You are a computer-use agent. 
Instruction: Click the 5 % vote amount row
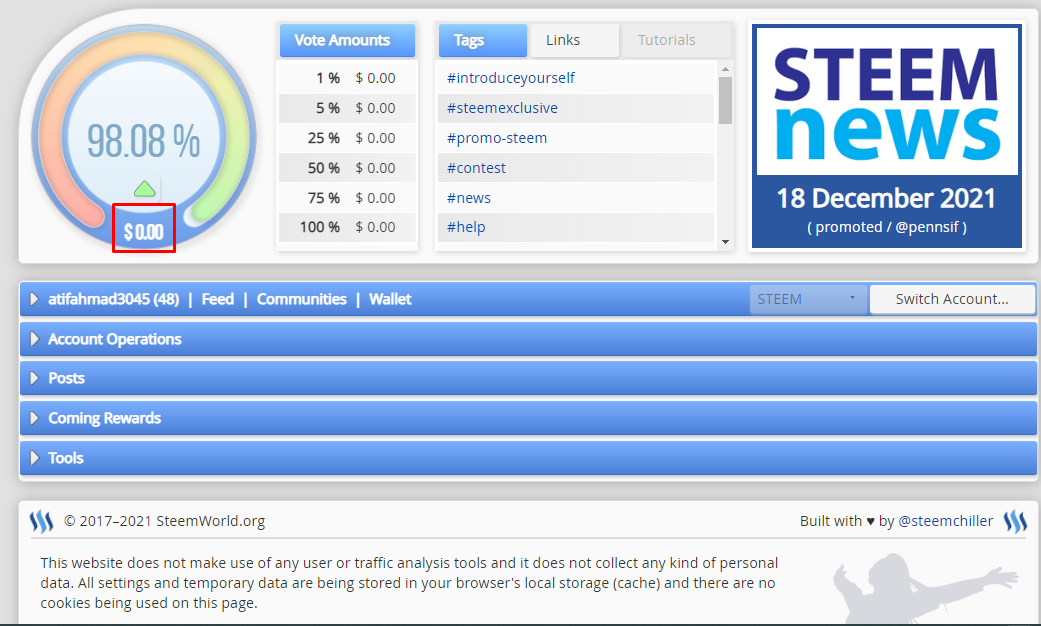[347, 108]
